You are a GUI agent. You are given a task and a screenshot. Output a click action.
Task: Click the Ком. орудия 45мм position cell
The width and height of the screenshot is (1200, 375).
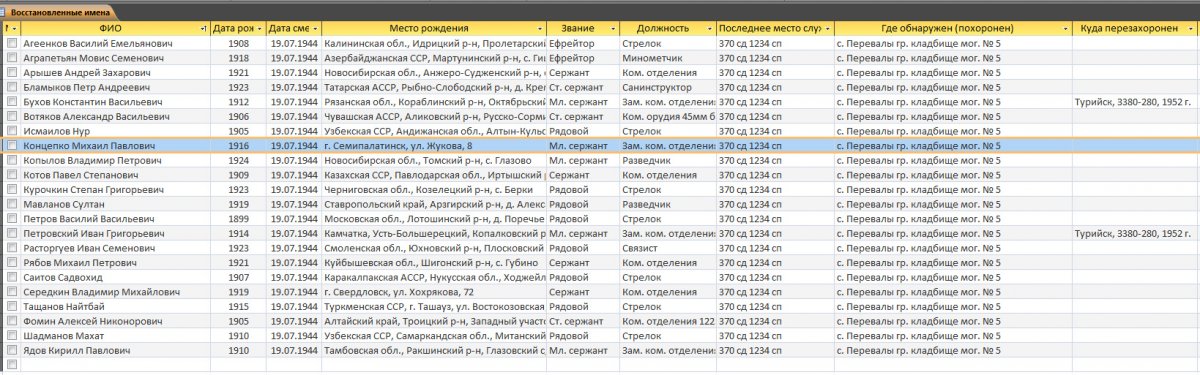667,117
